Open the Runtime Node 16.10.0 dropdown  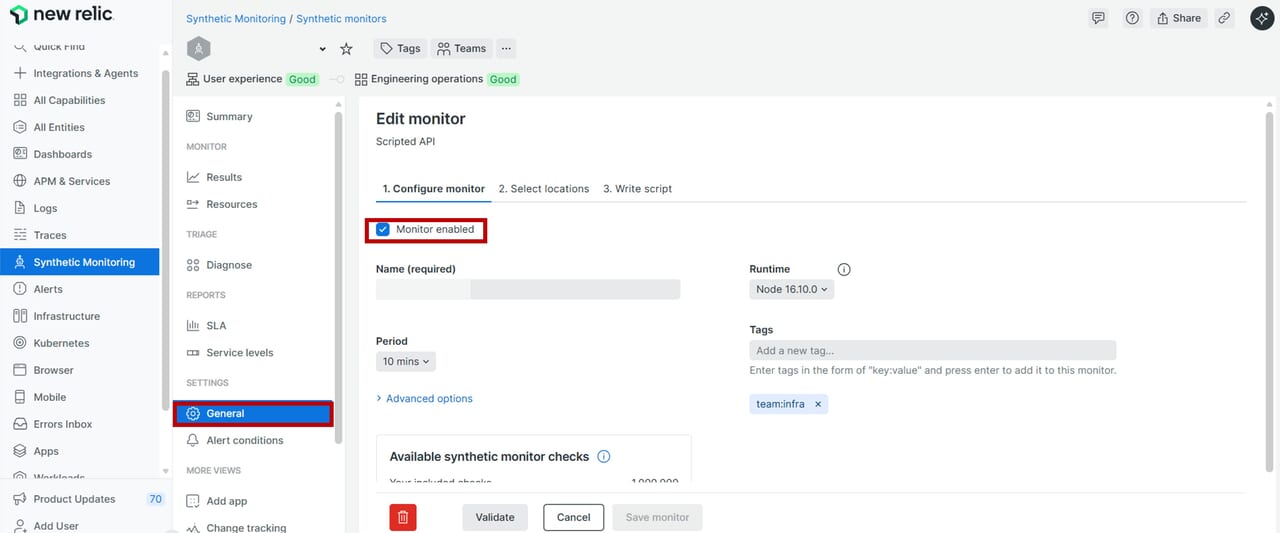[792, 289]
